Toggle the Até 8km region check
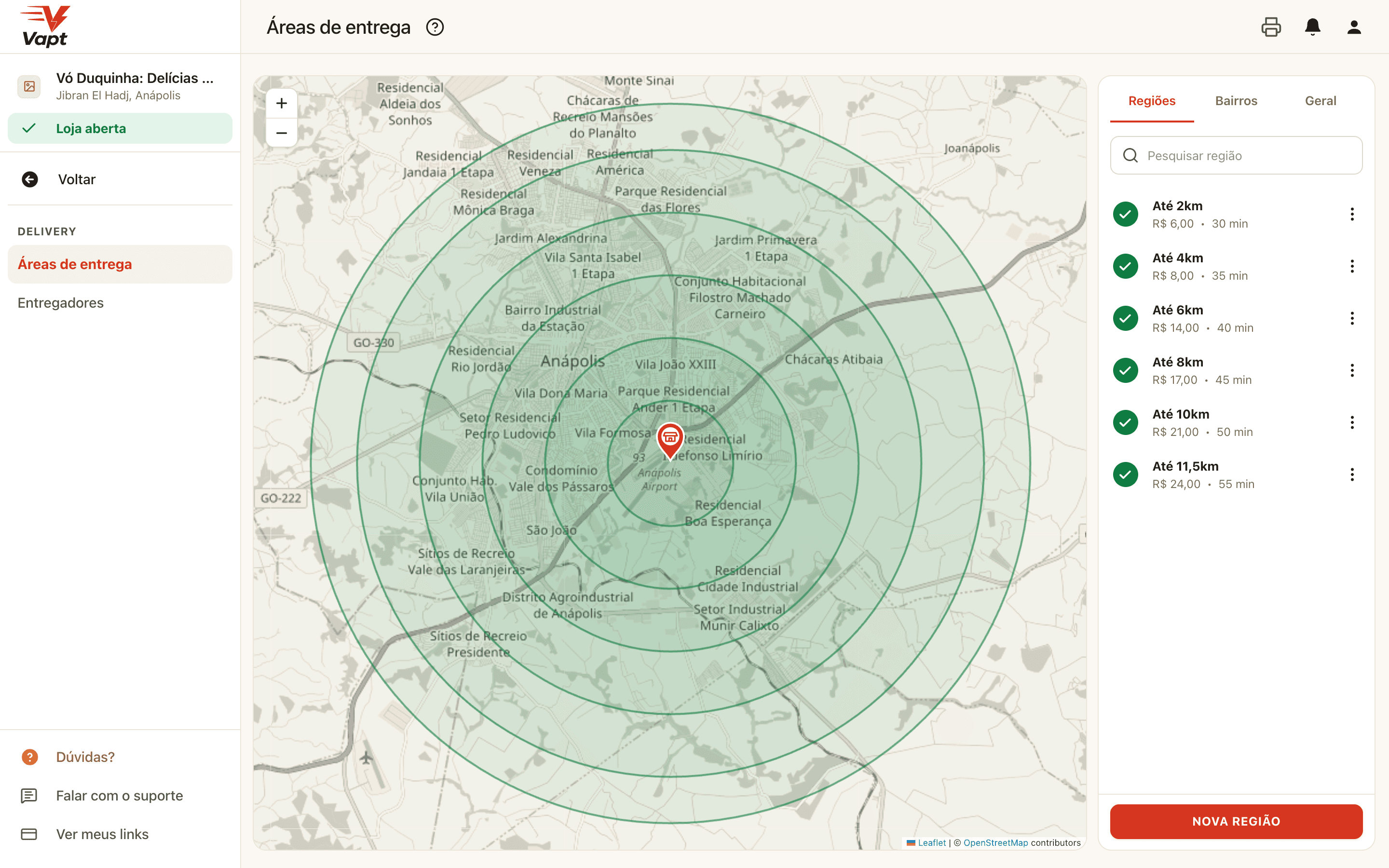This screenshot has height=868, width=1389. 1126,370
